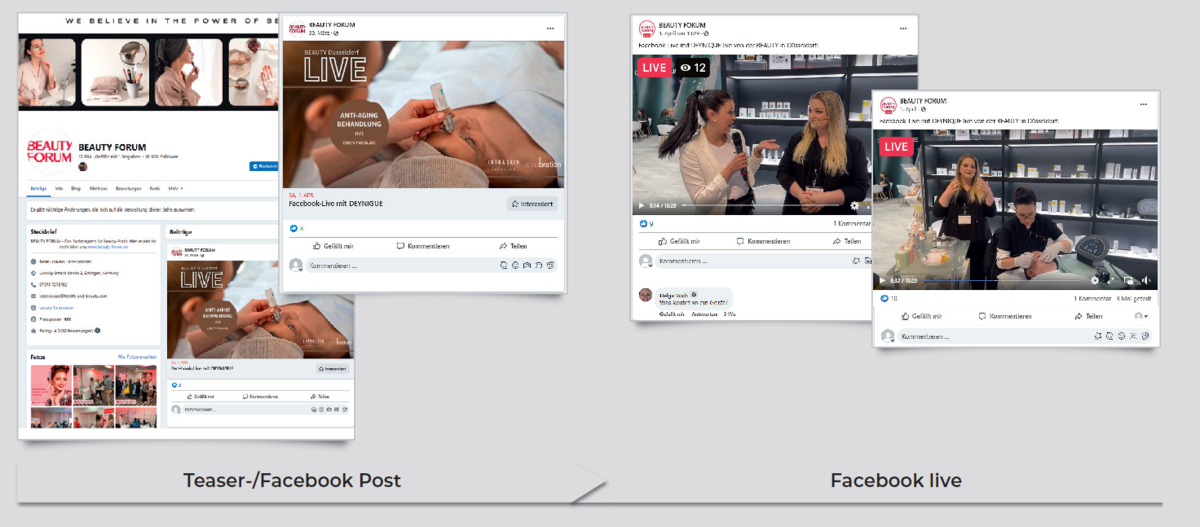Click the LIVE badge on the interview video
Viewport: 1200px width, 527px height.
click(653, 68)
